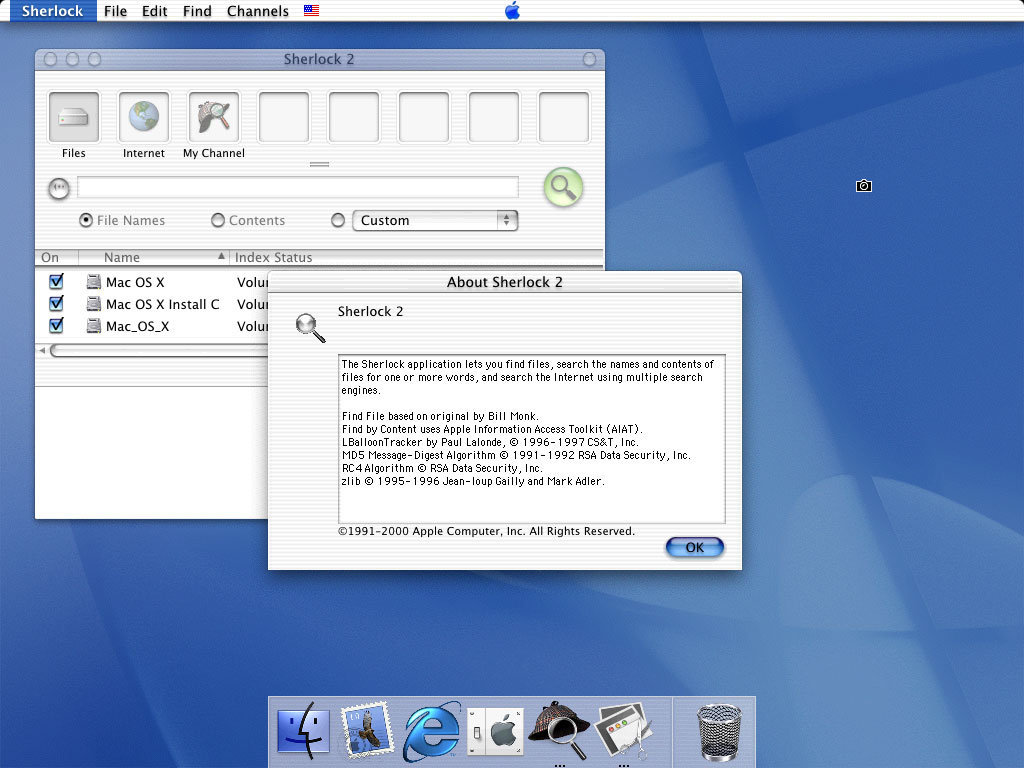Viewport: 1024px width, 768px height.
Task: Open the Edit menu
Action: pos(155,10)
